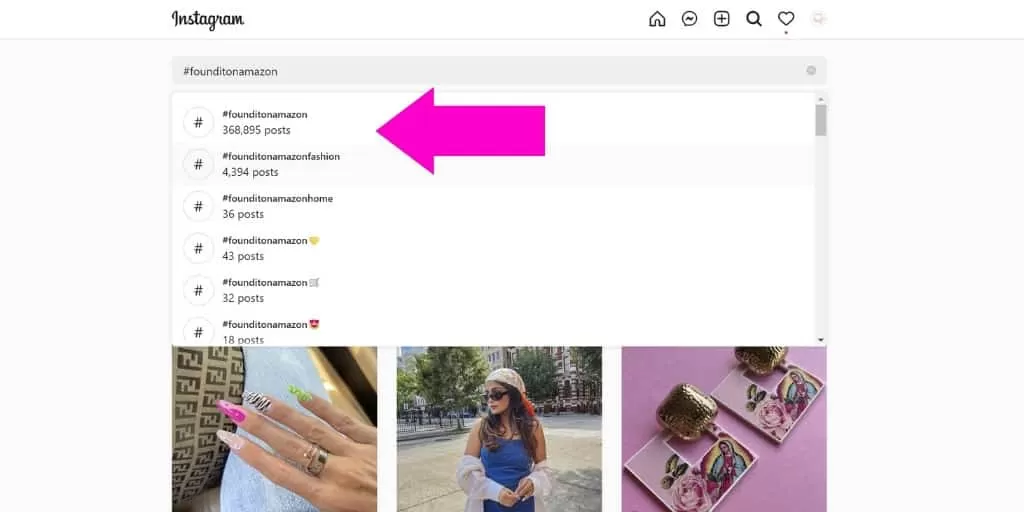Click hash icon beside 43 posts result
This screenshot has height=512, width=1024.
pyautogui.click(x=199, y=248)
